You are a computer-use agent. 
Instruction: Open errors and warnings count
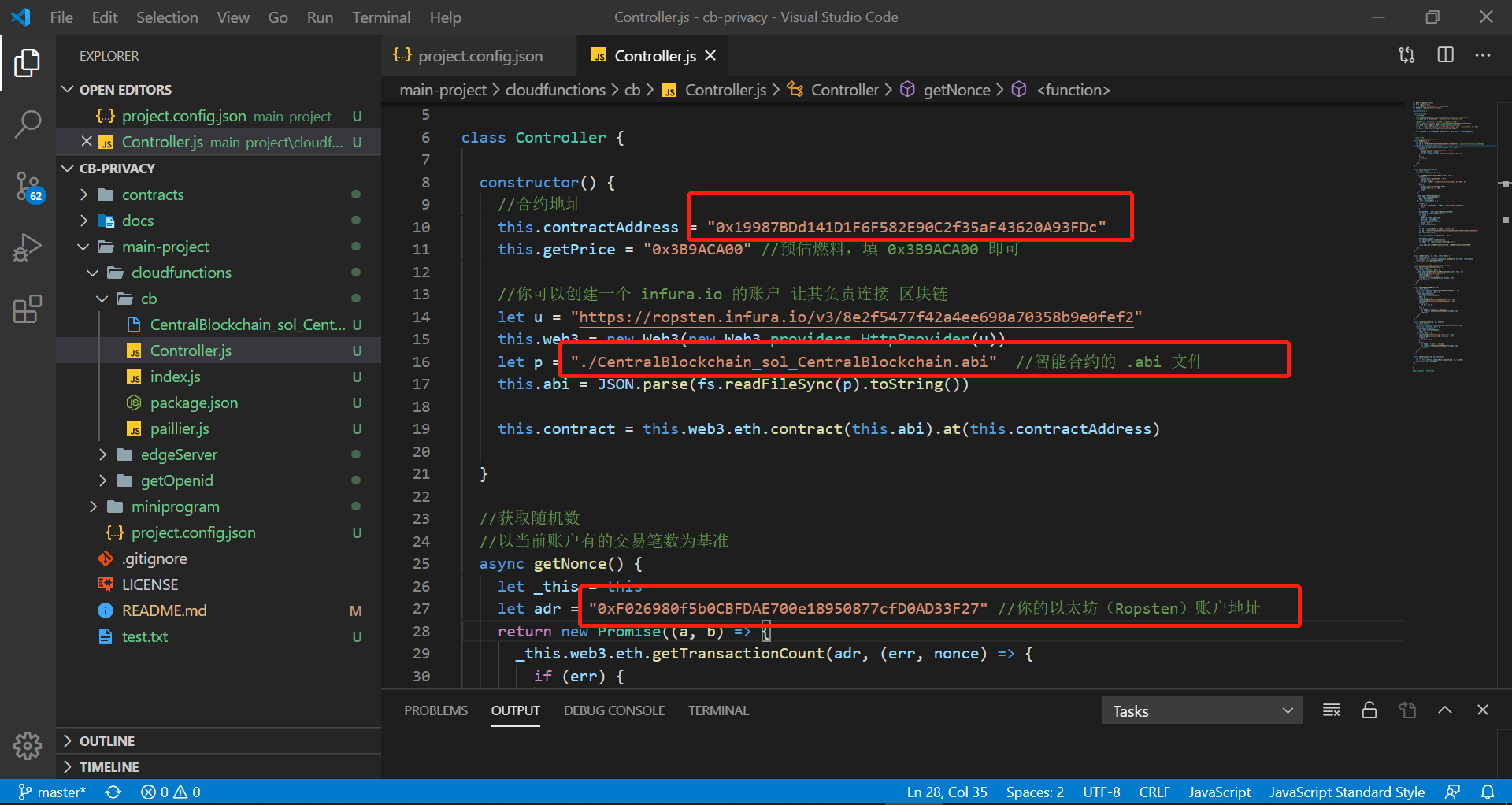coord(170,792)
